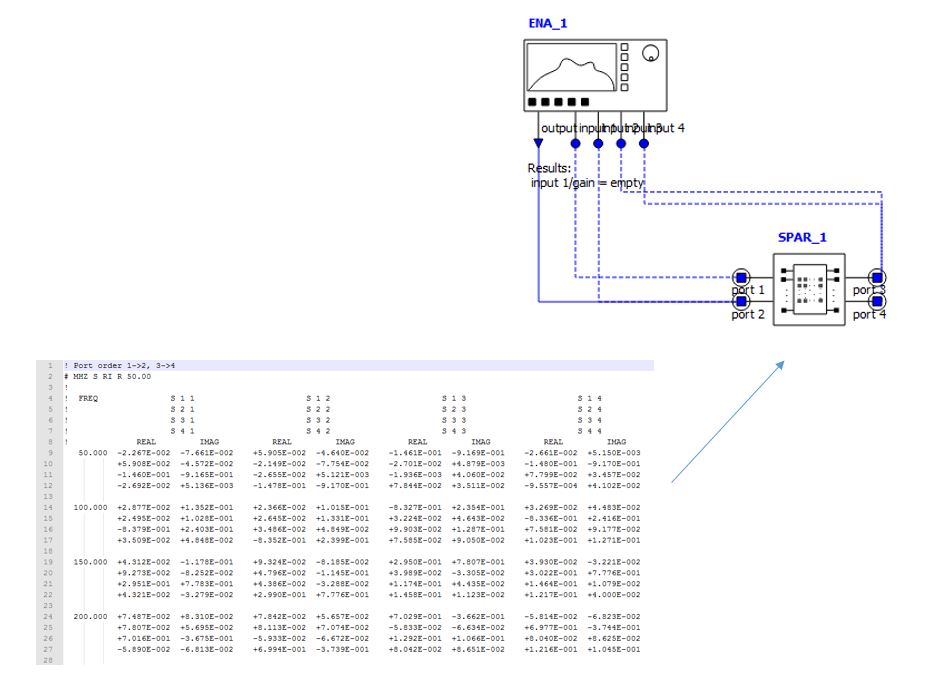Select the ENA_1 network analyzer block
The image size is (951, 679).
[x=594, y=75]
